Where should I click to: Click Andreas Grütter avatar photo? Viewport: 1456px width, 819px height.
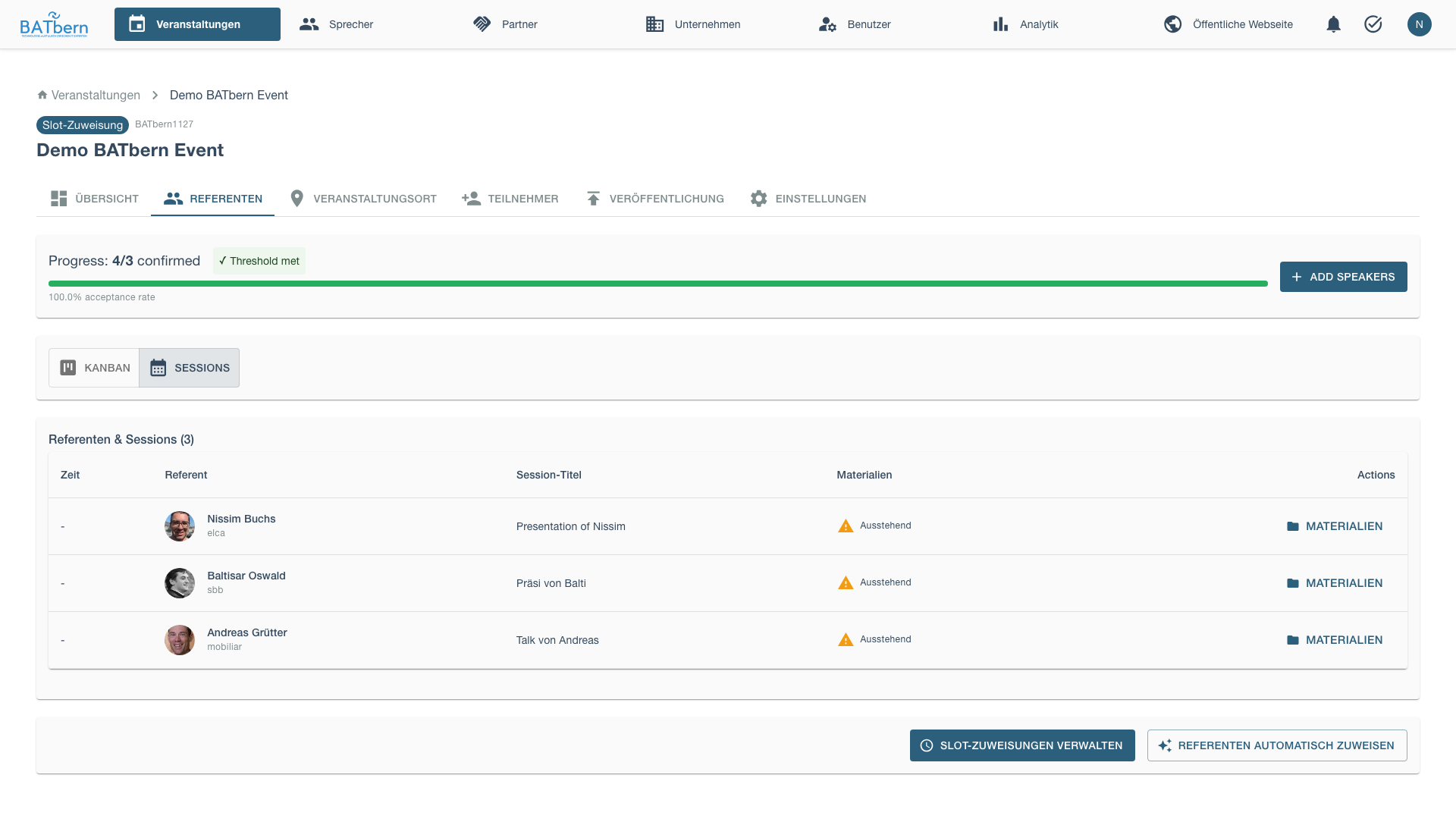(x=180, y=640)
